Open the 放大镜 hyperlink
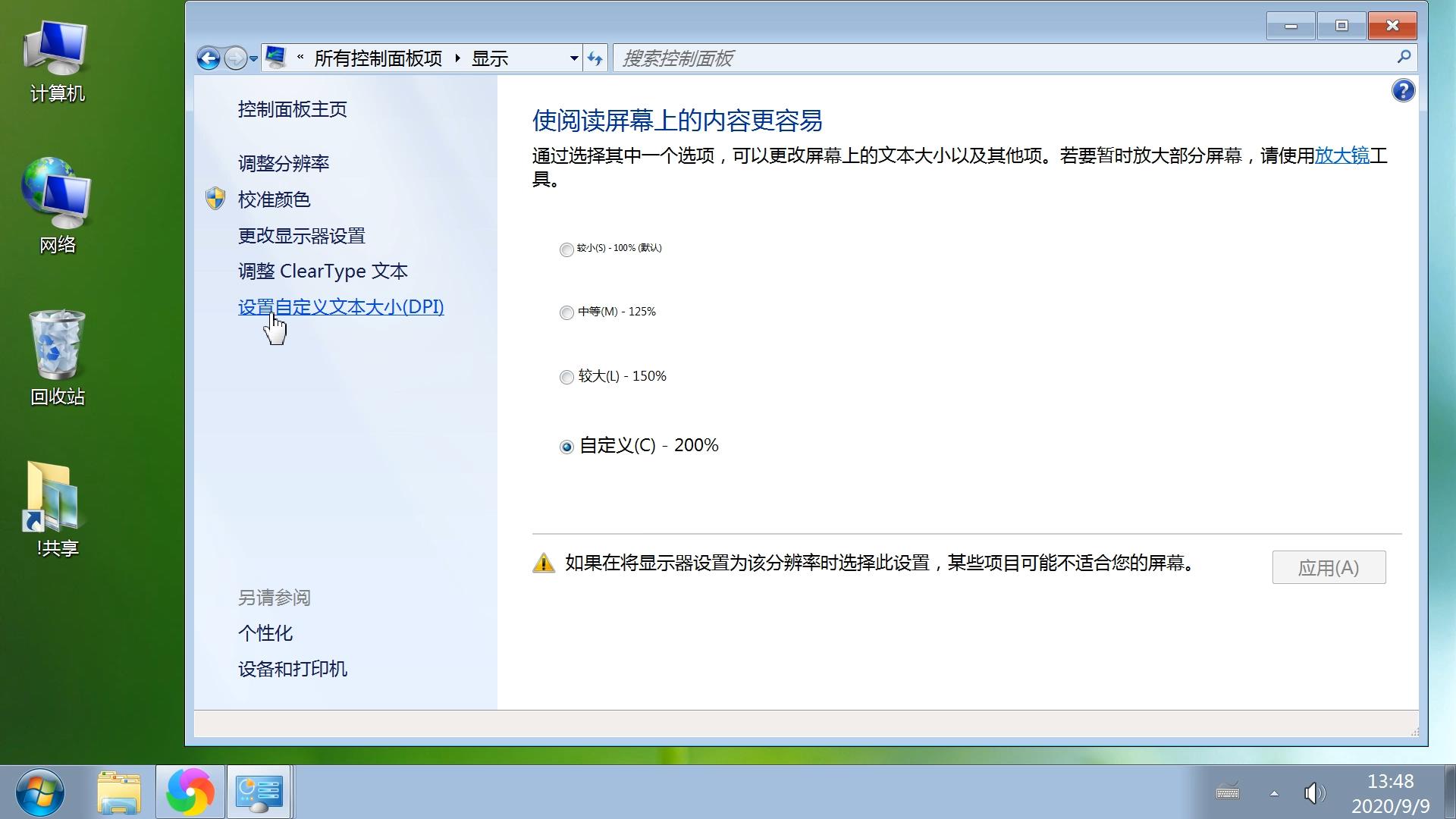The width and height of the screenshot is (1456, 819). click(x=1341, y=157)
